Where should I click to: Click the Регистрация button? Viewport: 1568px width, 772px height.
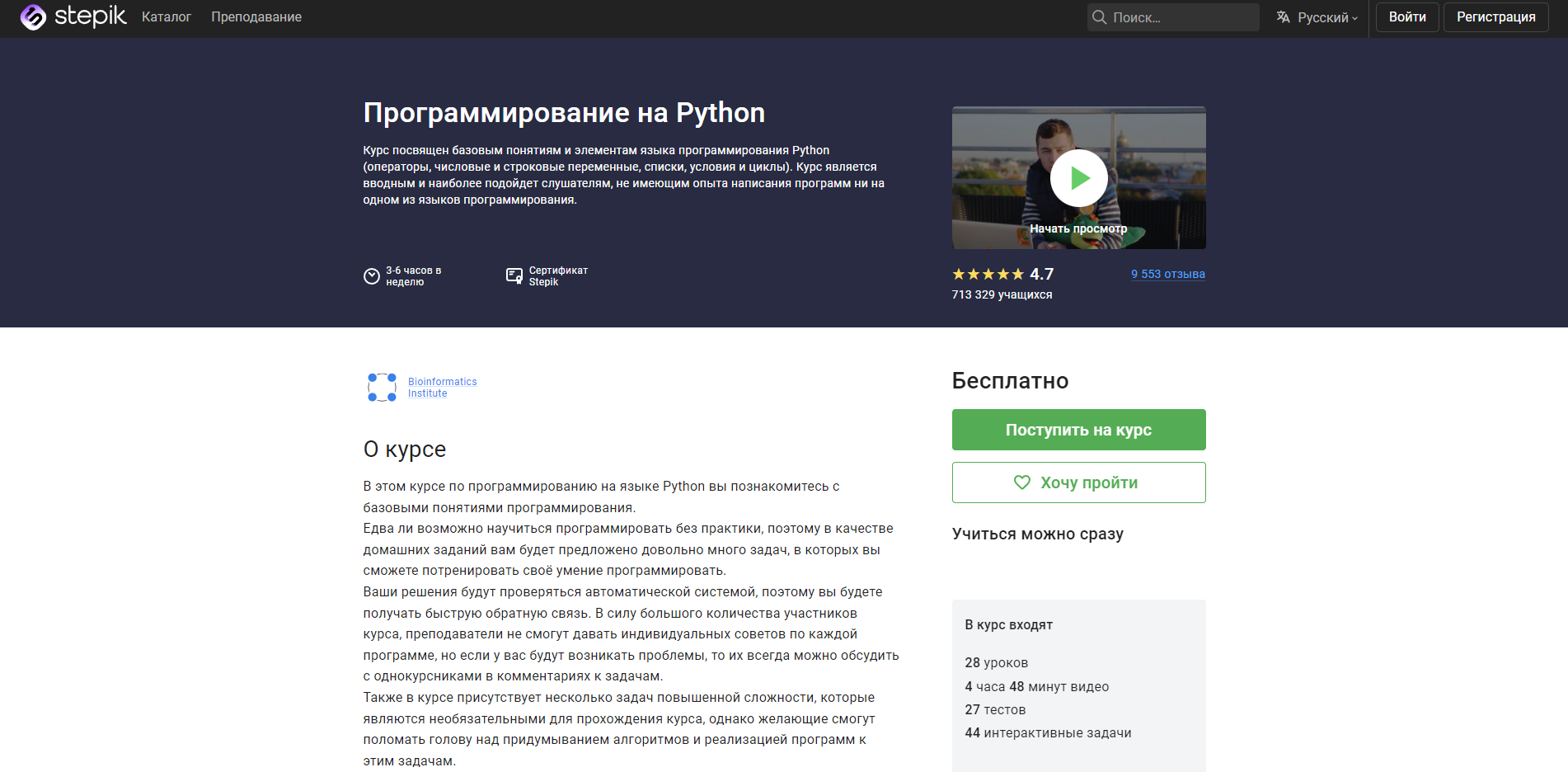tap(1495, 16)
